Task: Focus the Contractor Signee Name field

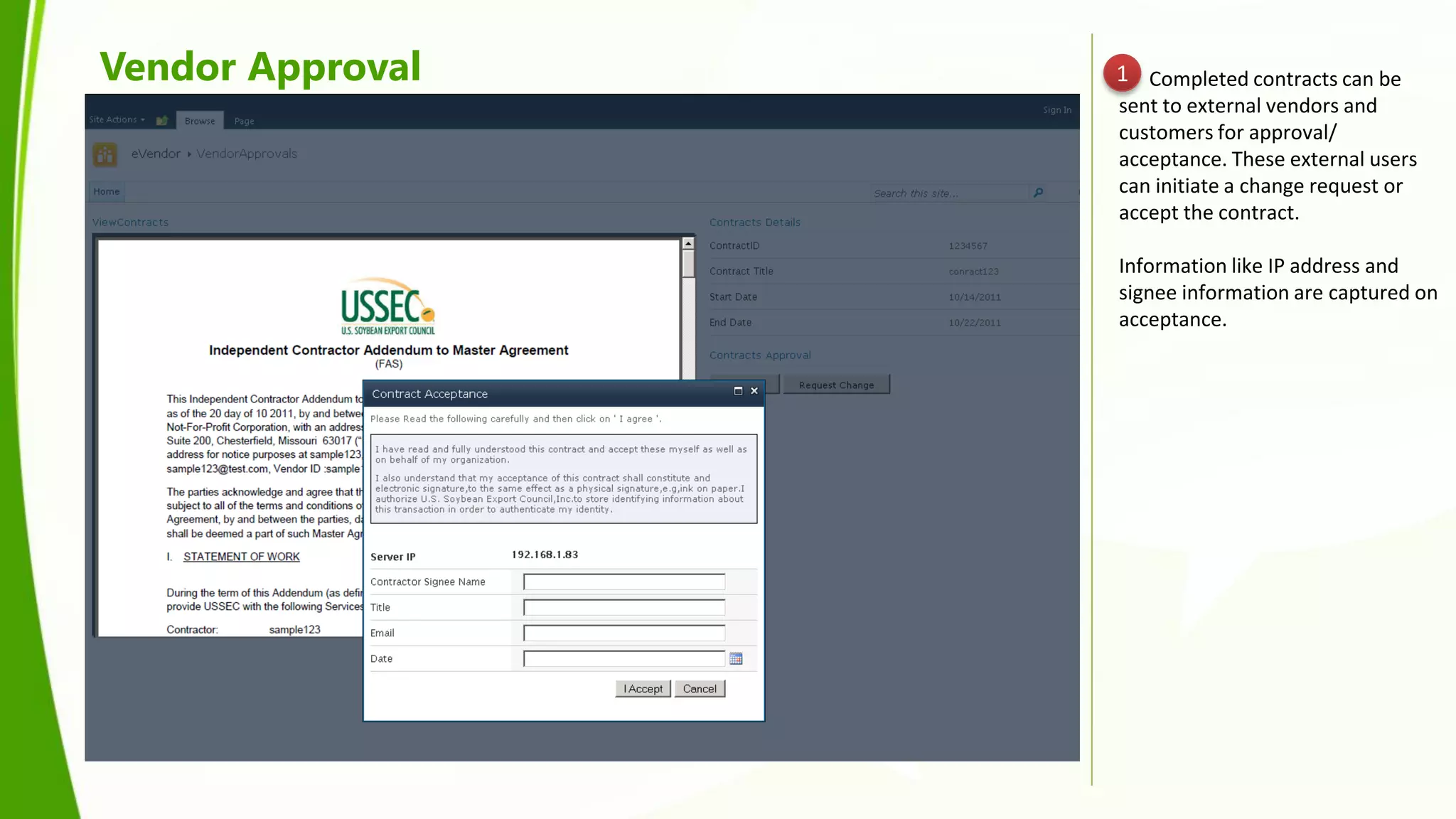Action: (x=624, y=582)
